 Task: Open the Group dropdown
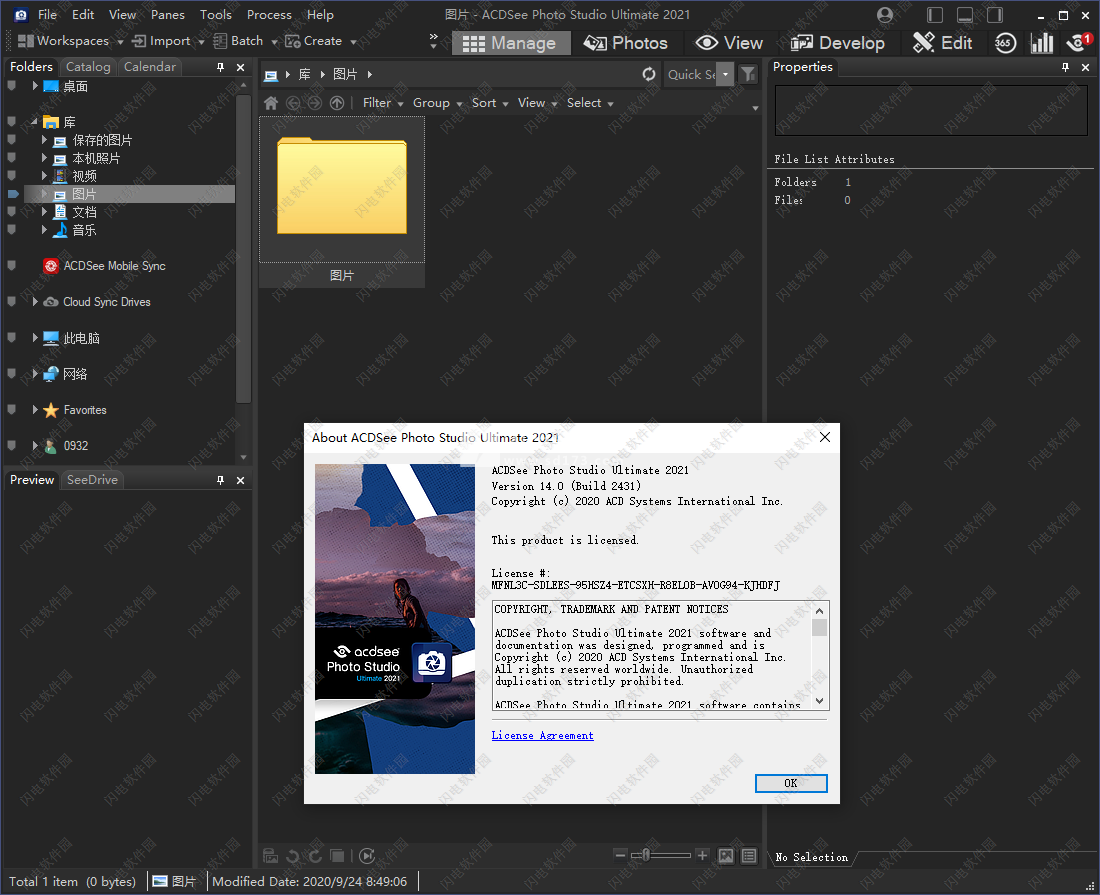(438, 103)
